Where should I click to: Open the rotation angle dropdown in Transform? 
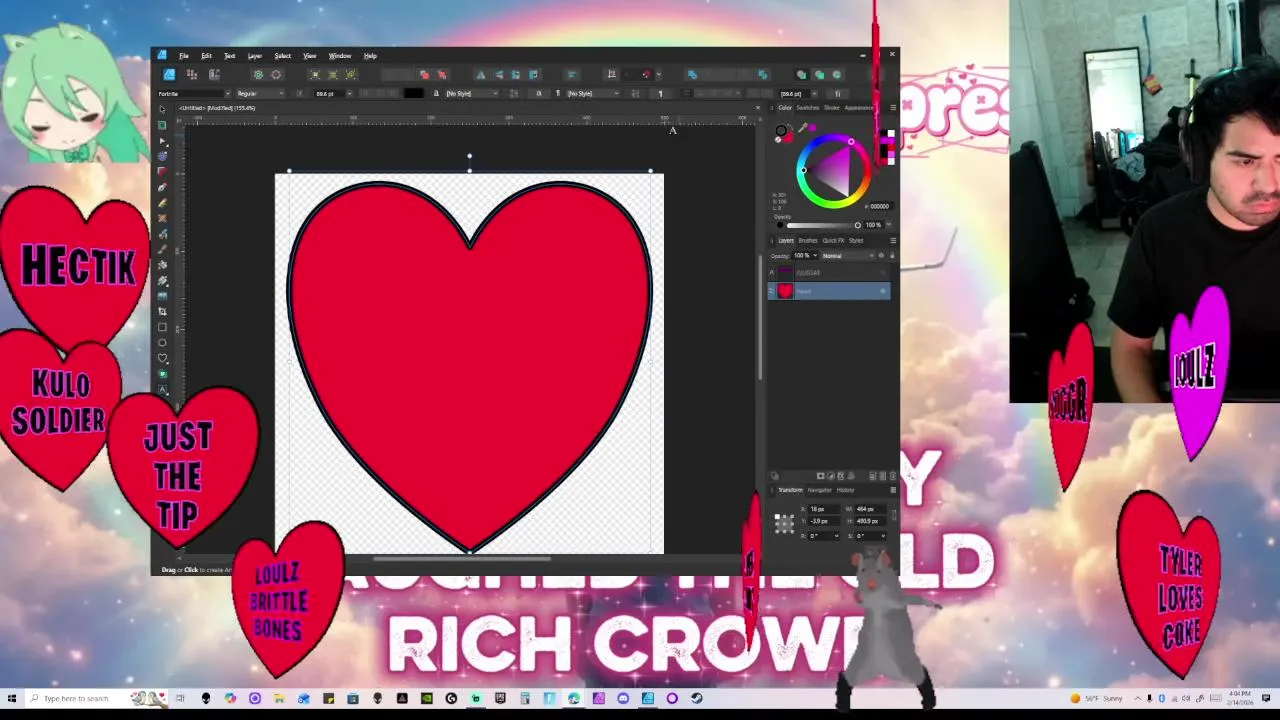836,536
